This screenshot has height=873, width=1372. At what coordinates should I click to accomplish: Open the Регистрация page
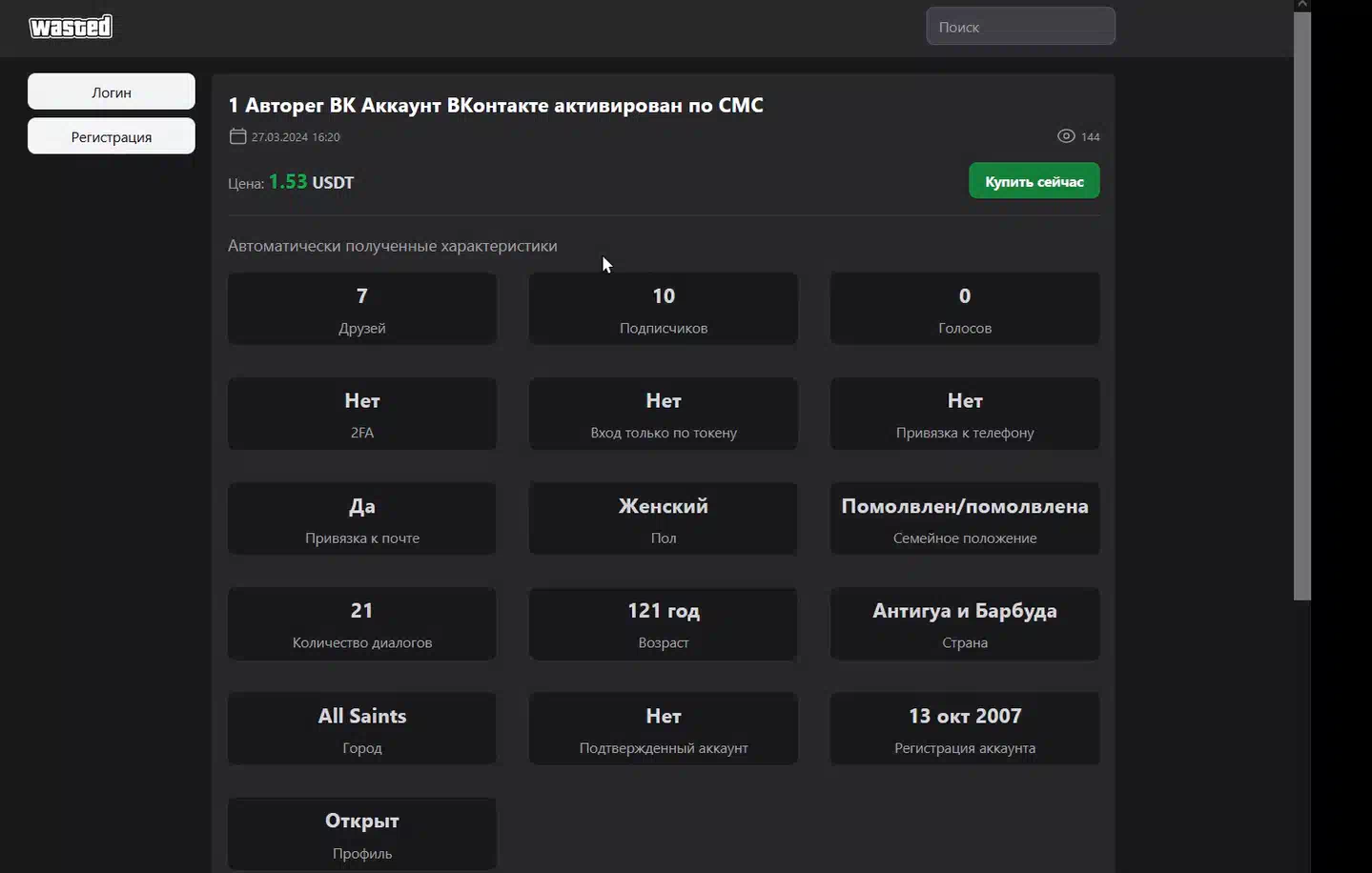click(112, 136)
